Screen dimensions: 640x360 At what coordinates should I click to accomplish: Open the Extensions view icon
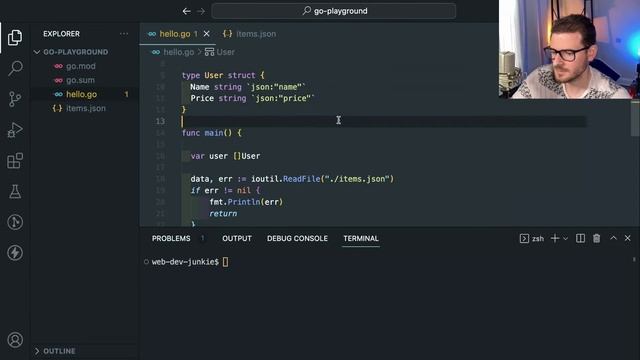15,161
